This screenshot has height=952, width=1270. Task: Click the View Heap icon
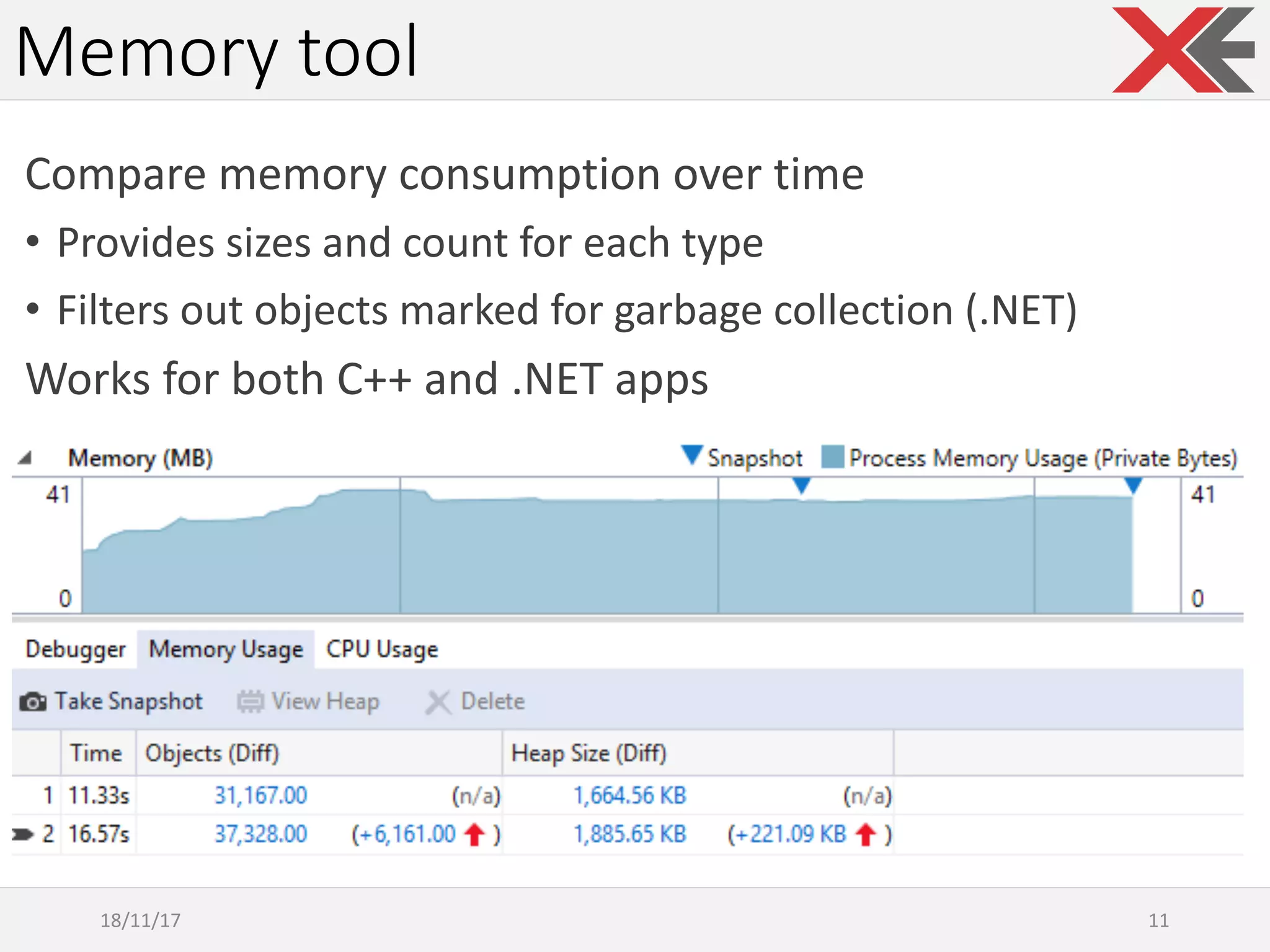(x=251, y=702)
